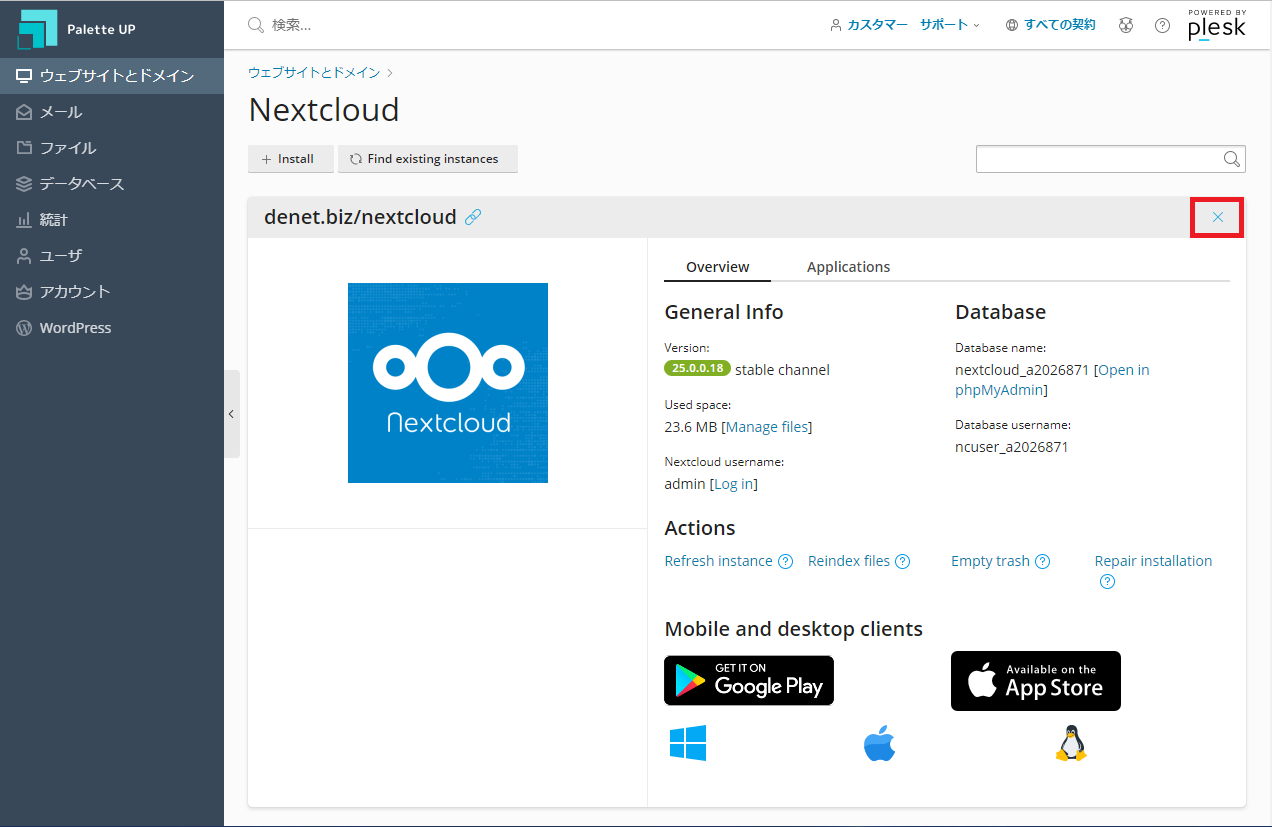Open ウェブサイトとドメイン in the sidebar

112,76
